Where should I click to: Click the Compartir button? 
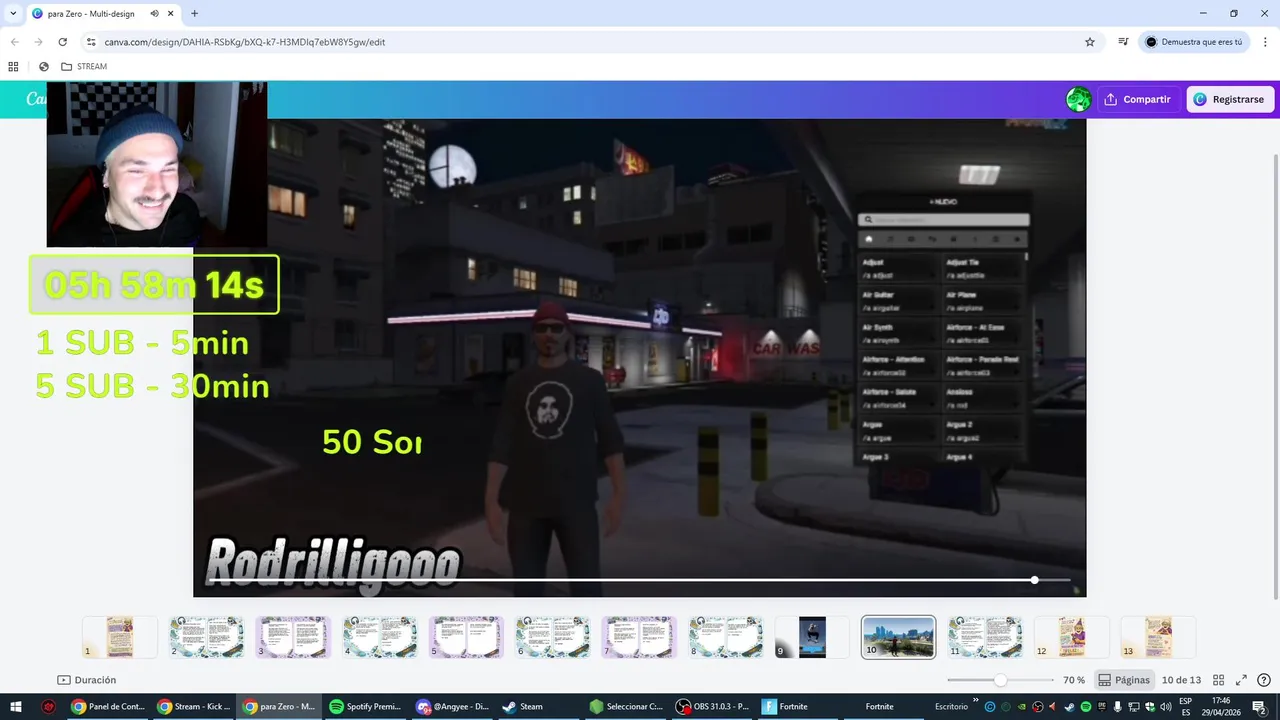[x=1138, y=99]
